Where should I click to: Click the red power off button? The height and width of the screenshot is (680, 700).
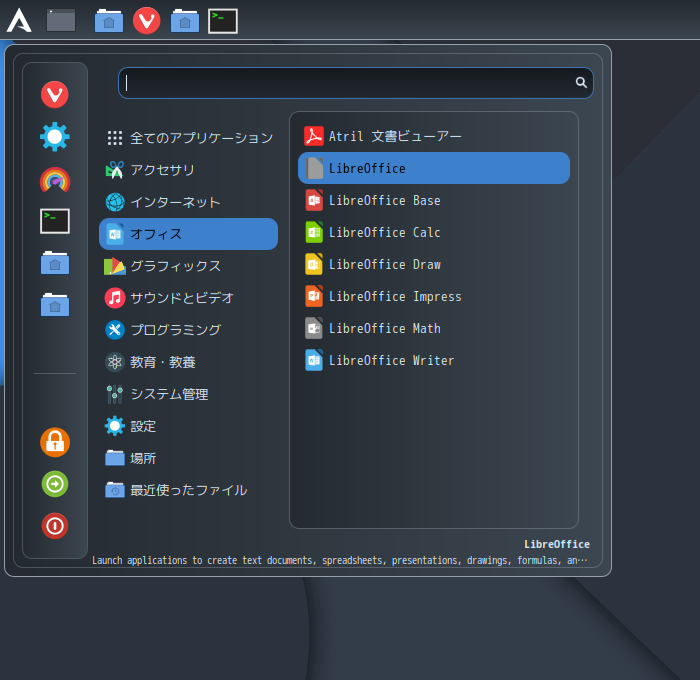point(55,526)
